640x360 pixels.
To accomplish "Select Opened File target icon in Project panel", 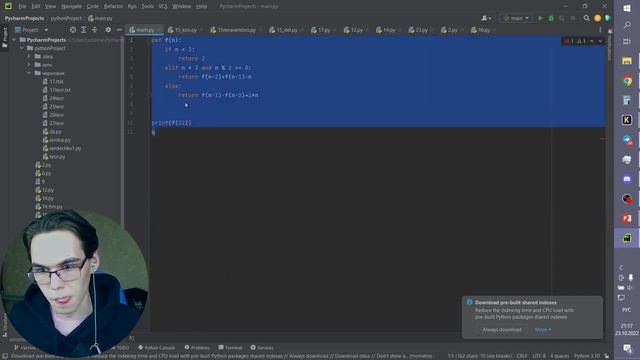I will point(73,30).
